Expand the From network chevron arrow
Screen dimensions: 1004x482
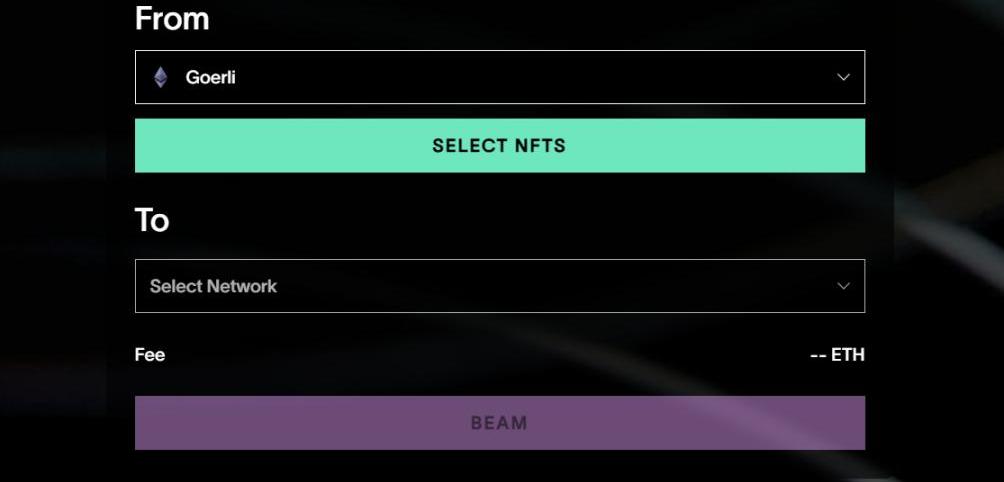tap(843, 77)
